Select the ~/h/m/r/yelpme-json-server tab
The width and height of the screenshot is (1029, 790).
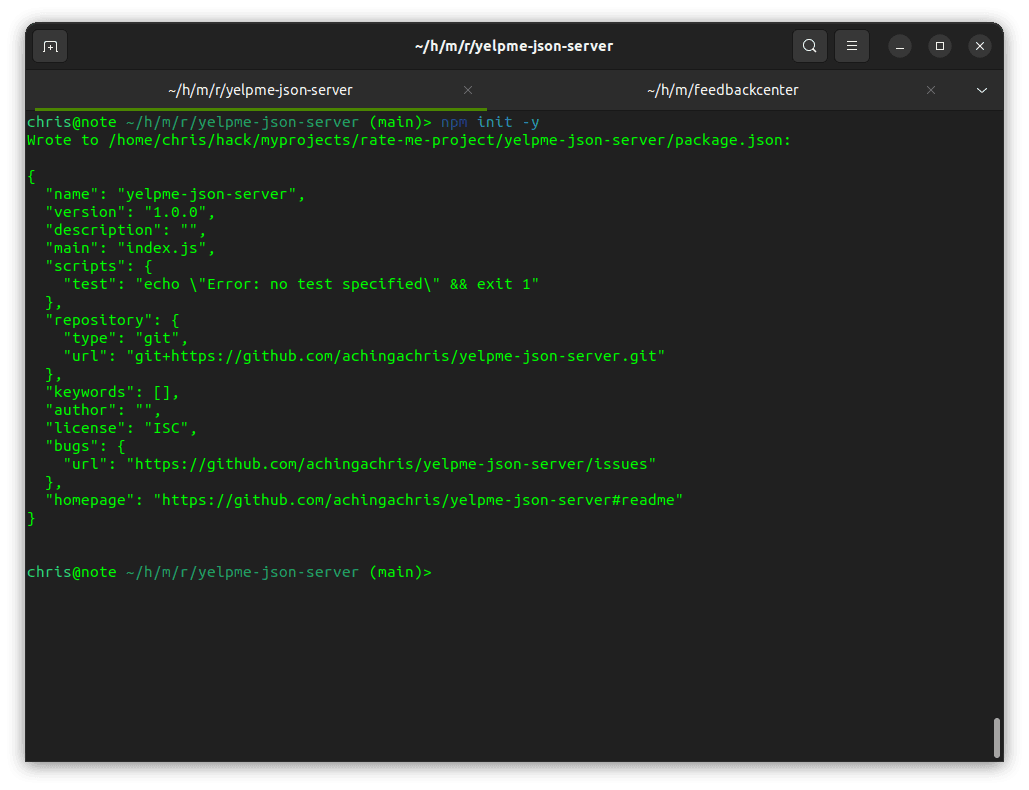pyautogui.click(x=261, y=91)
